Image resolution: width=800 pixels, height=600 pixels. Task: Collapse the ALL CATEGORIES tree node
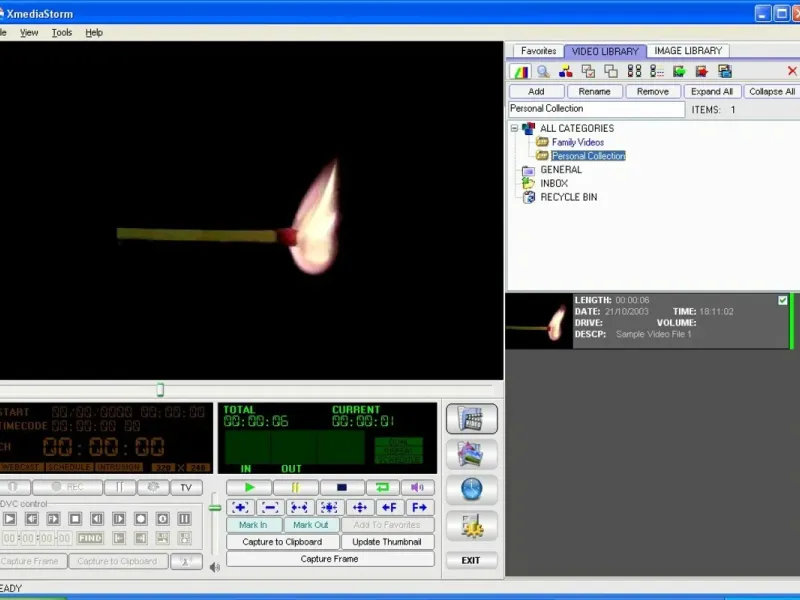(x=514, y=128)
